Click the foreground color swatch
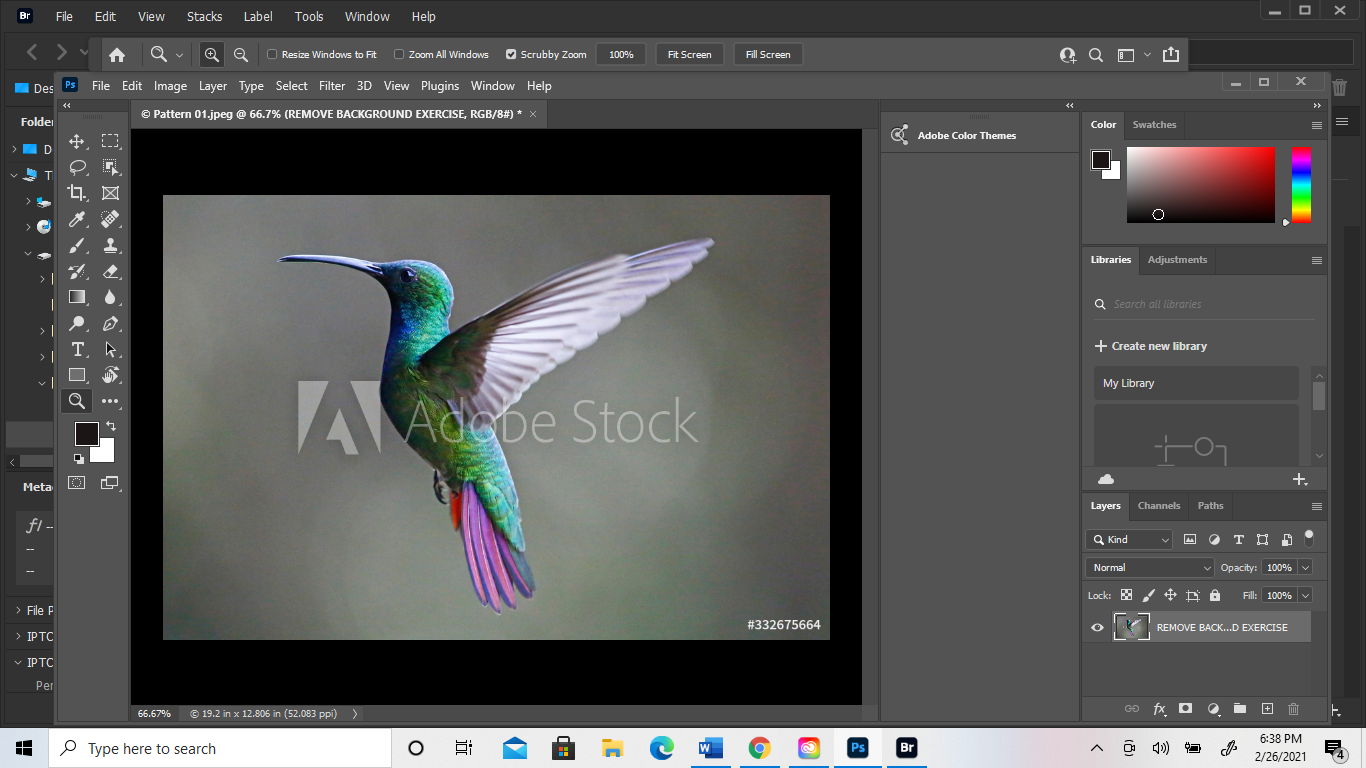 coord(88,431)
